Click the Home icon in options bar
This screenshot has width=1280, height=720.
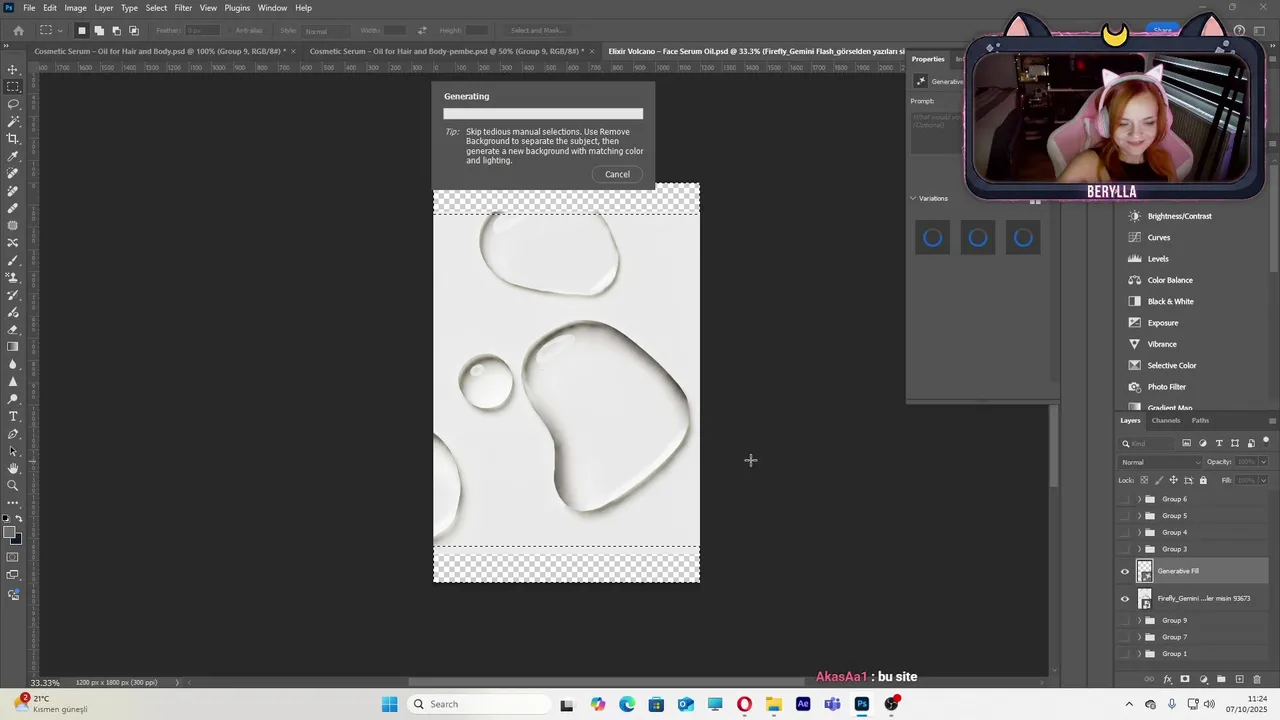tap(18, 31)
